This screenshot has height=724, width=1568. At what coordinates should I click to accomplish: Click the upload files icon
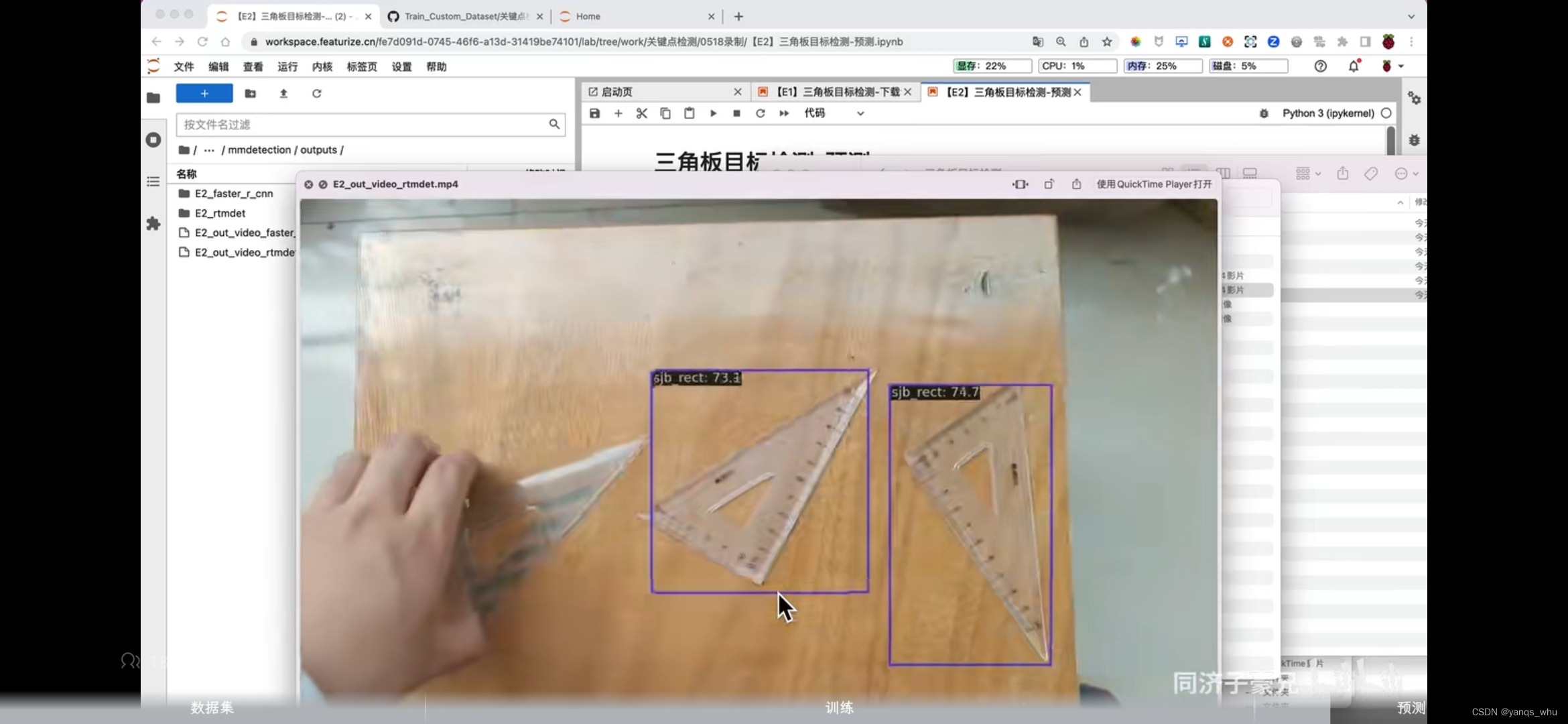[x=283, y=93]
